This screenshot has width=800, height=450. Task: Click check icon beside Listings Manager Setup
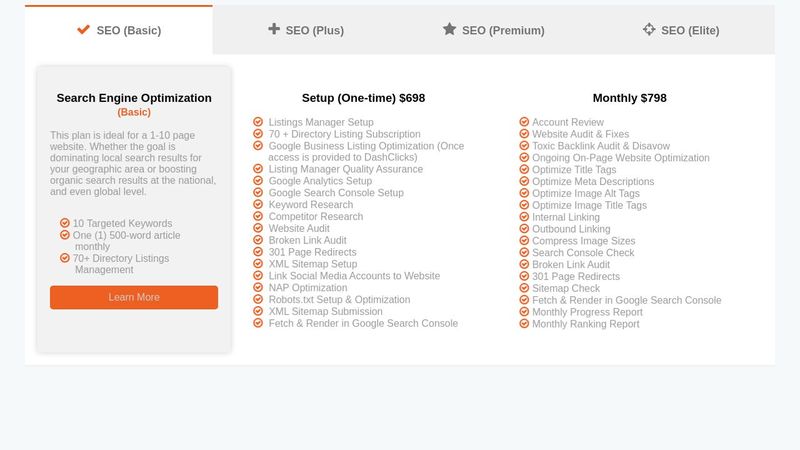tap(258, 122)
